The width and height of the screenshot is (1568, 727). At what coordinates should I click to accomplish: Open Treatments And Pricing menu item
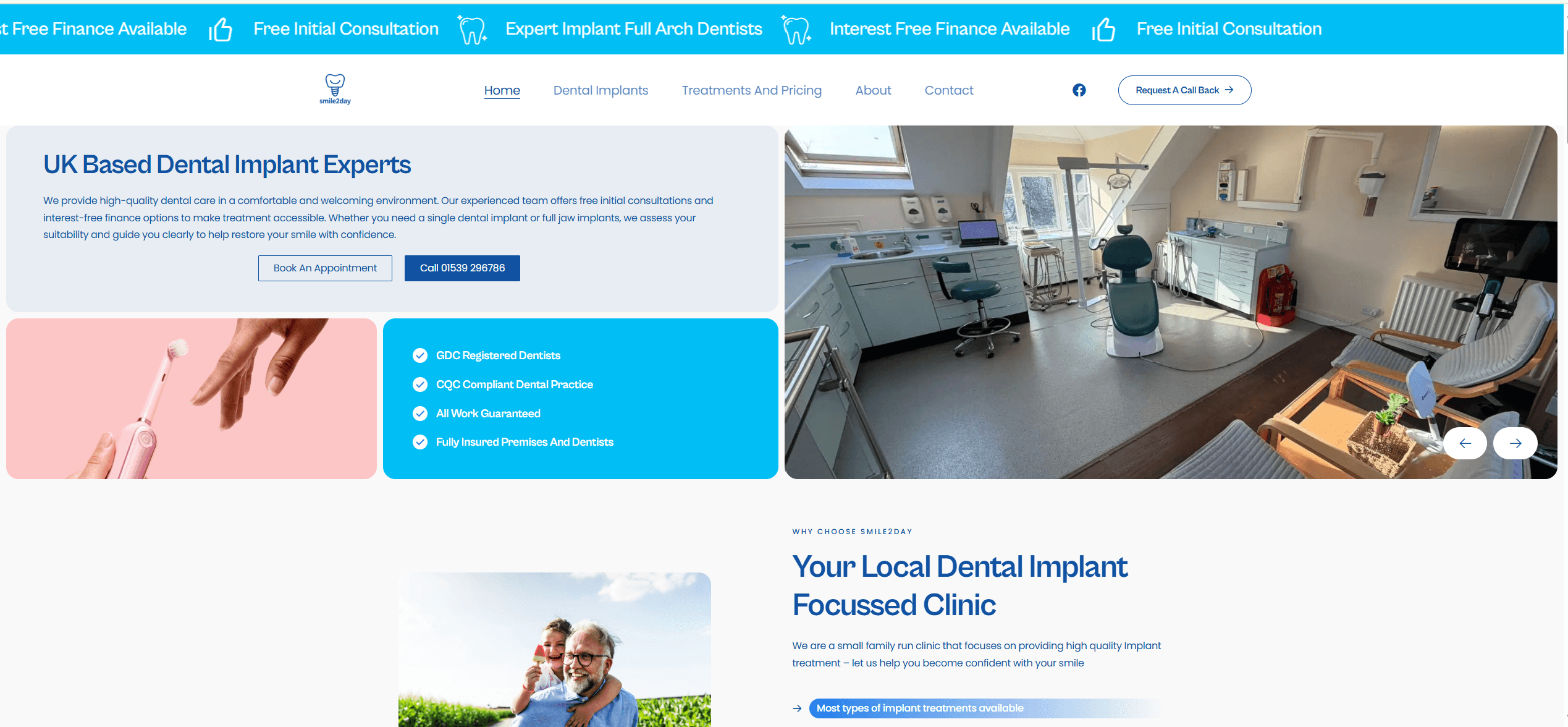(x=752, y=90)
